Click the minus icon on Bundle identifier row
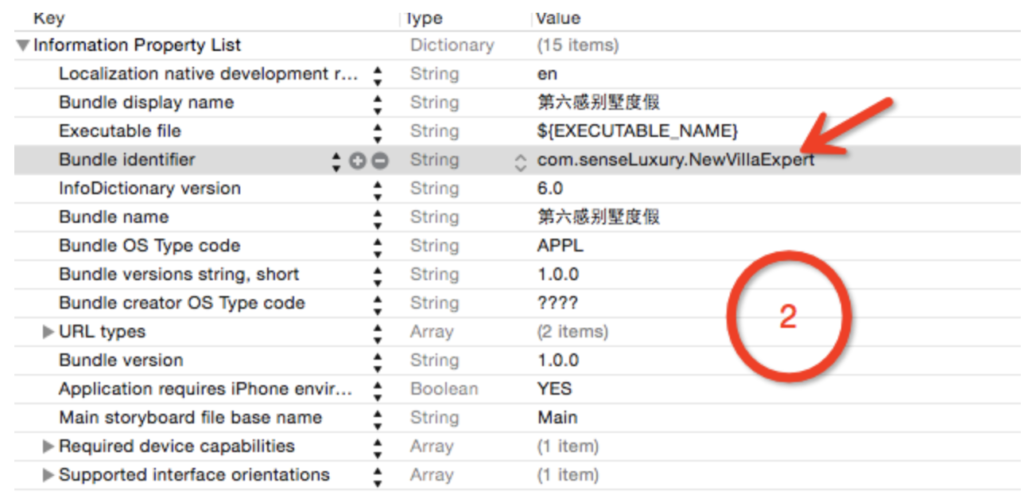 click(x=379, y=161)
